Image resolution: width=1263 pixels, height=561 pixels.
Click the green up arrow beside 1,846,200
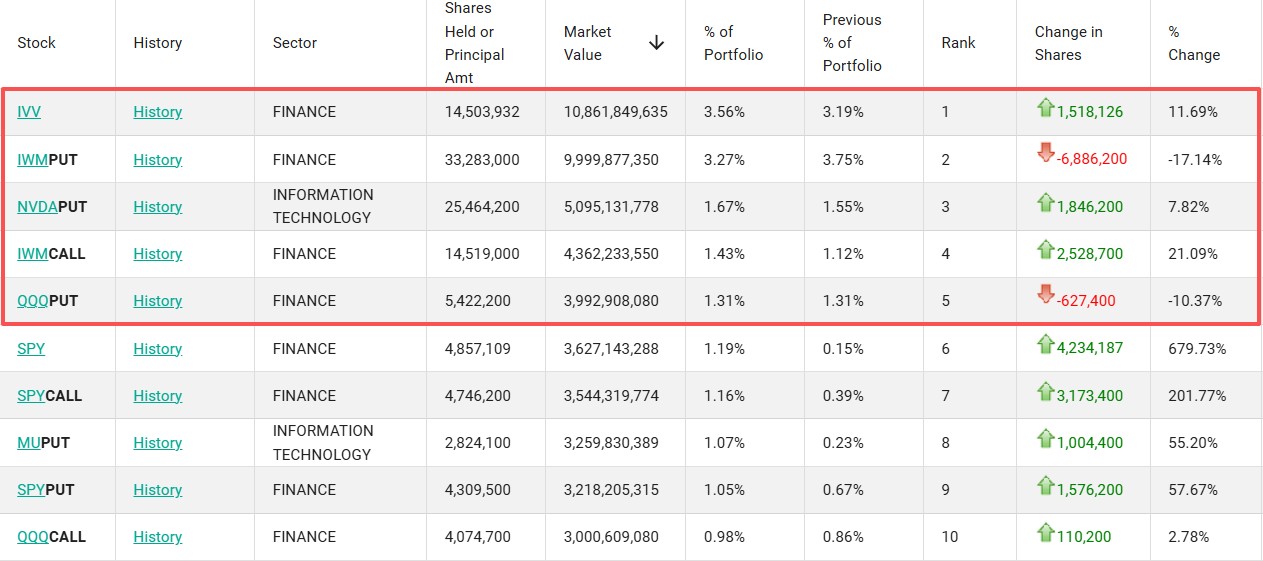(1045, 203)
